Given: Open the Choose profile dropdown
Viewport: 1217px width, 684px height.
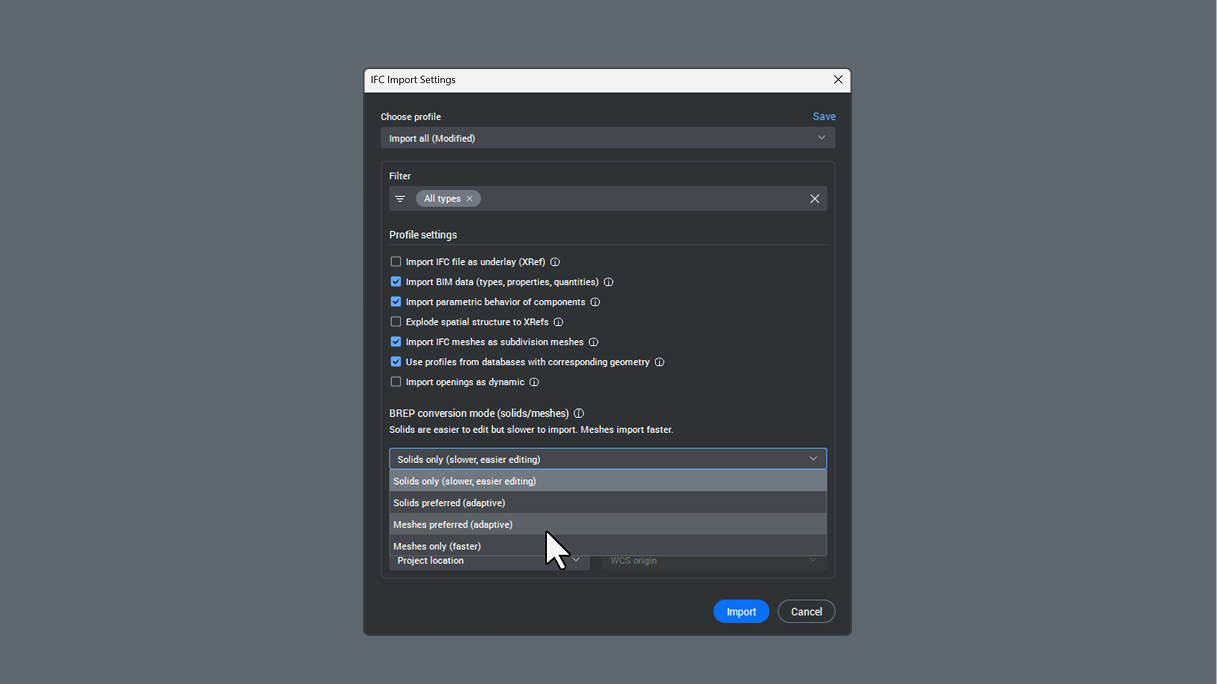Looking at the screenshot, I should (x=608, y=138).
